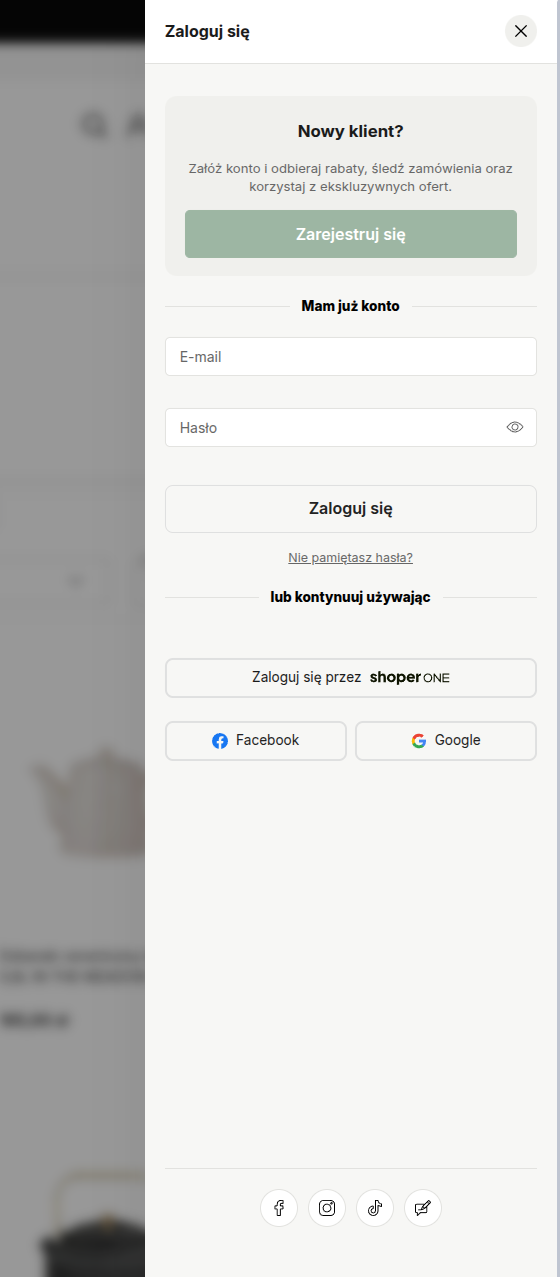Open the blog icon with pencil in footer
560x1277 pixels.
point(423,1208)
